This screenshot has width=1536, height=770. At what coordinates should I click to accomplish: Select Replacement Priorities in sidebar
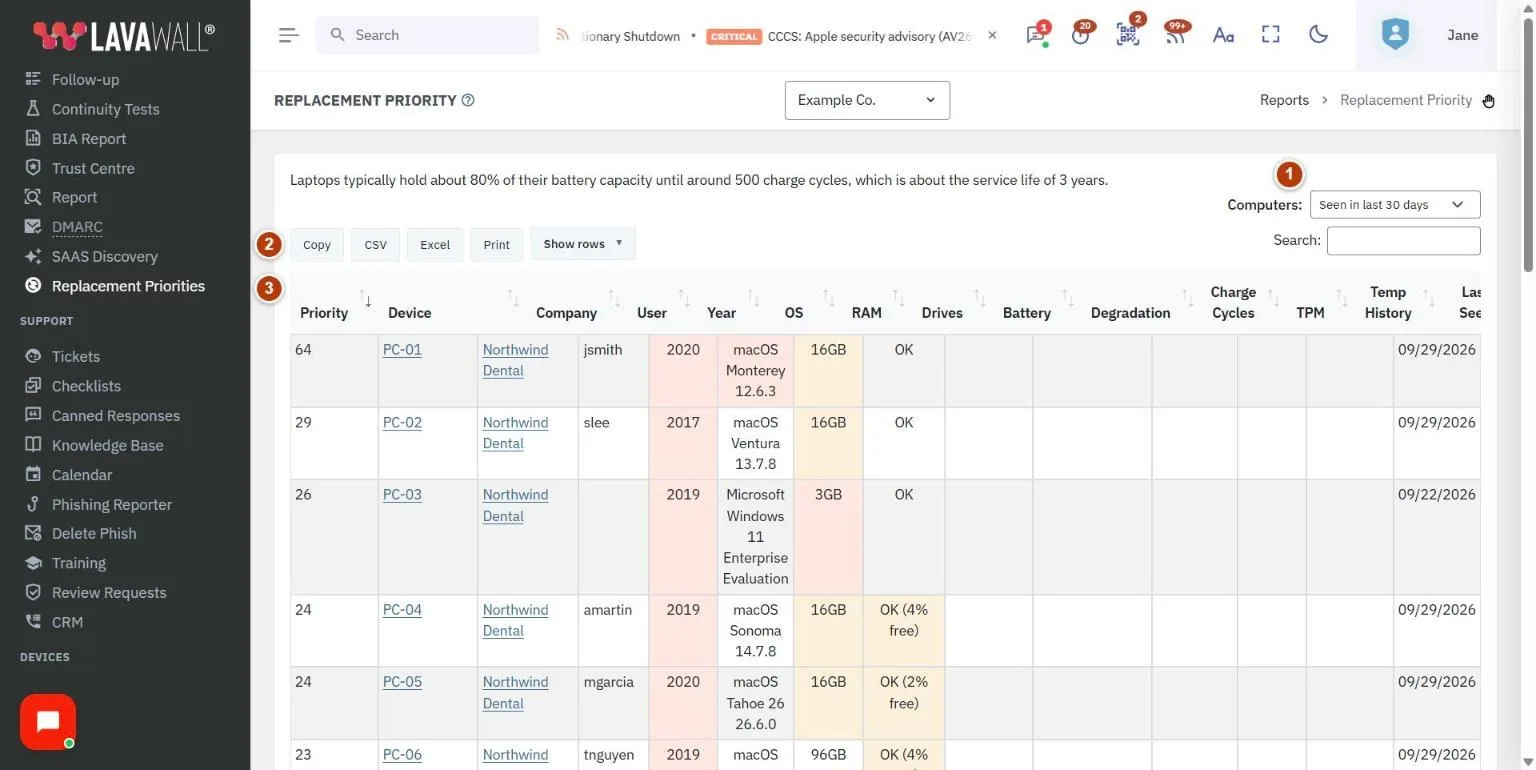tap(128, 286)
